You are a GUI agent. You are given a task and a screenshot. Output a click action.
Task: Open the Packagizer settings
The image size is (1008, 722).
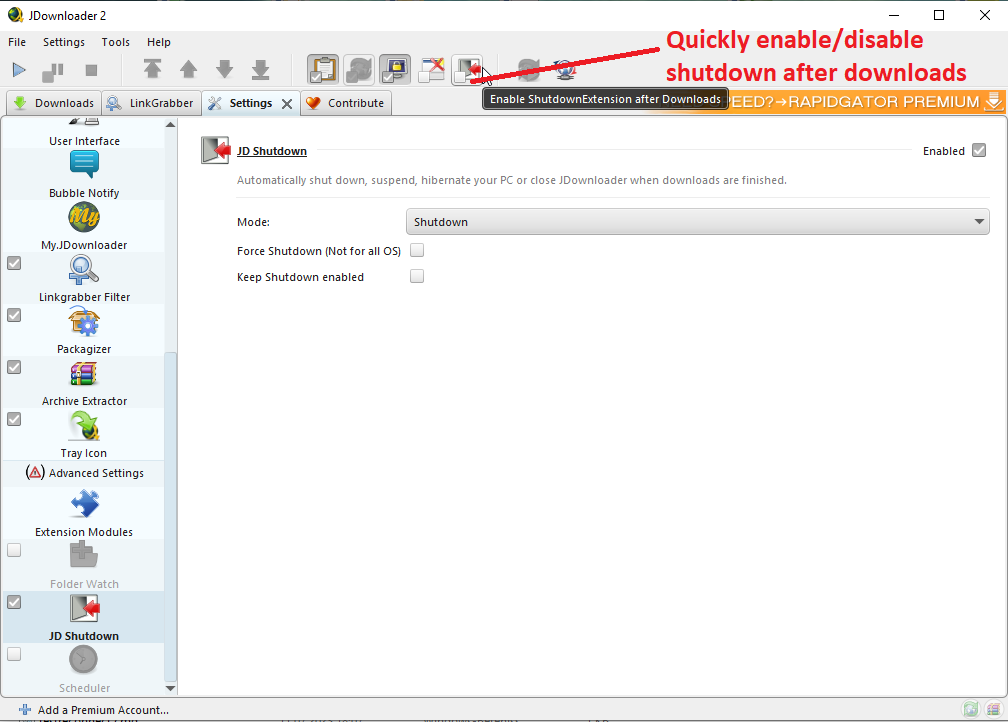point(84,330)
